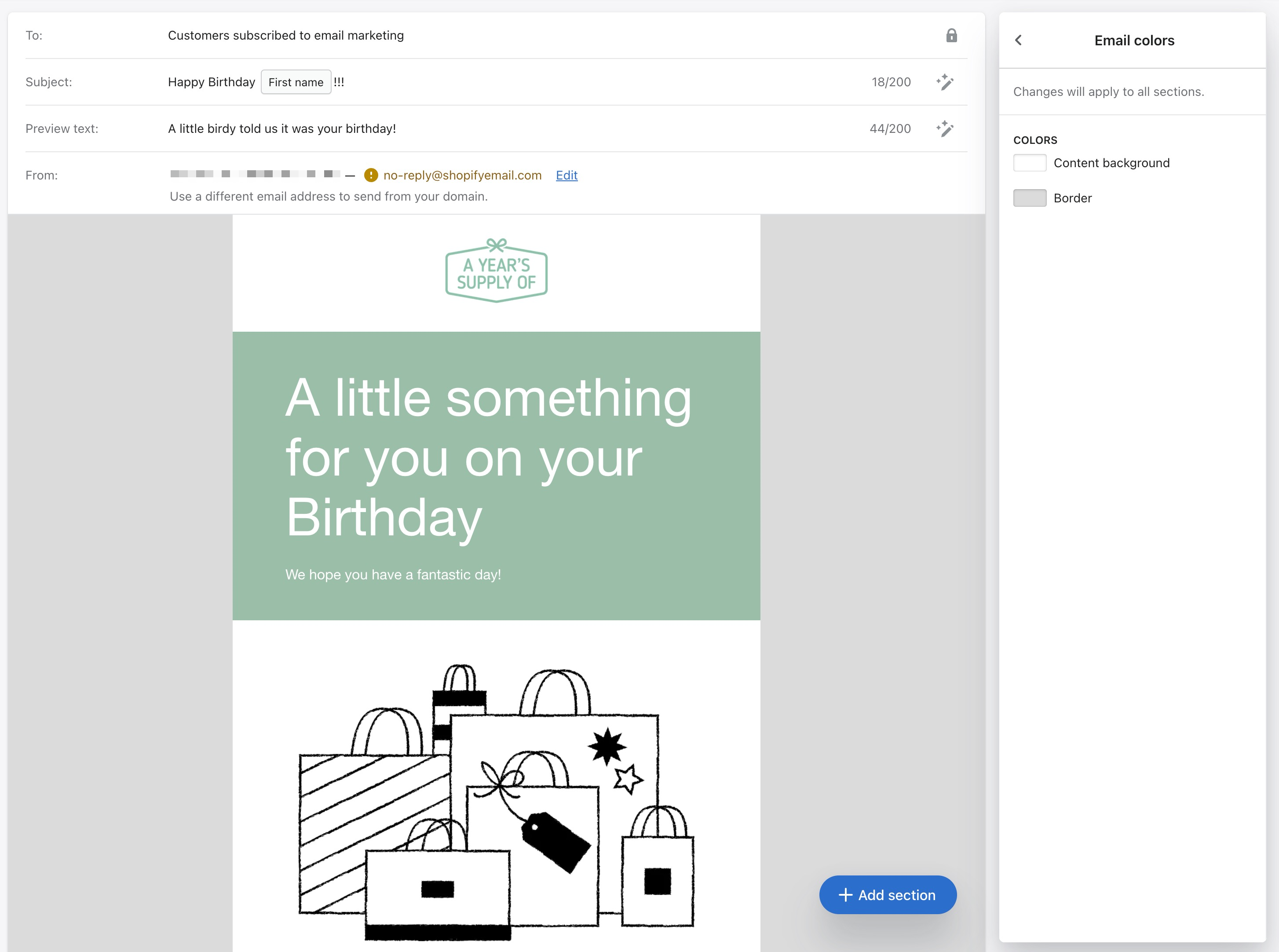
Task: Open Border color swatch
Action: click(1030, 198)
